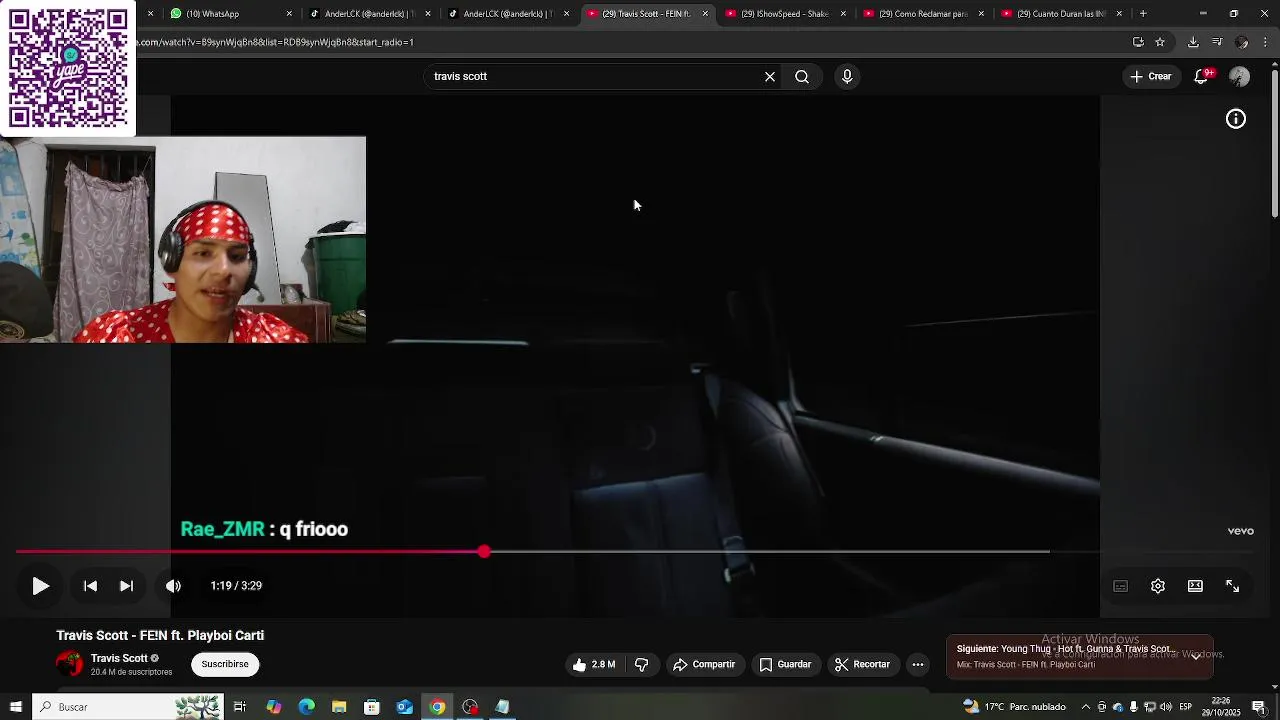The image size is (1280, 720).
Task: Switch to first AnderLCK TikTok tab
Action: coord(369,14)
